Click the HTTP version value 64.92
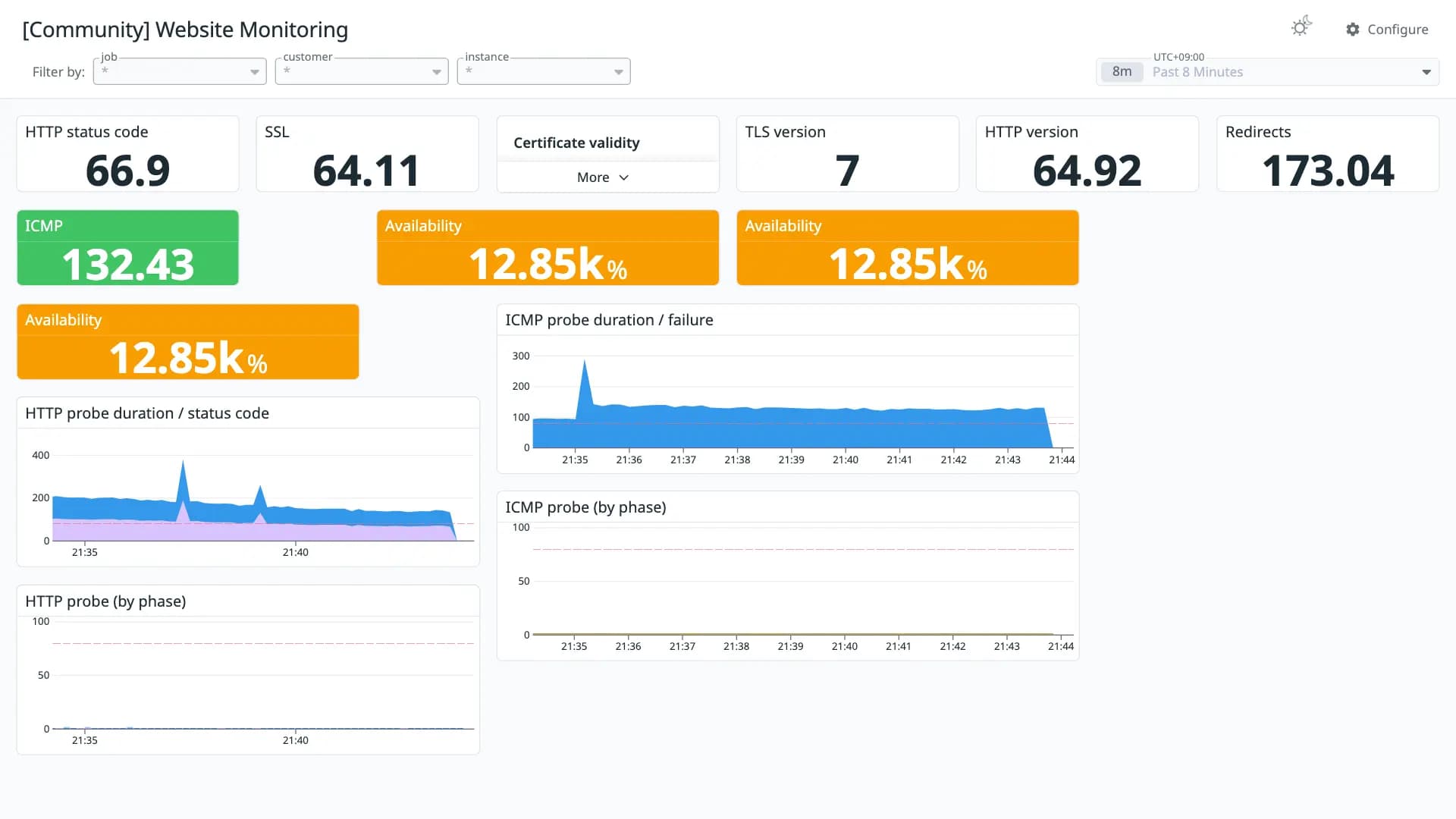 [x=1087, y=171]
